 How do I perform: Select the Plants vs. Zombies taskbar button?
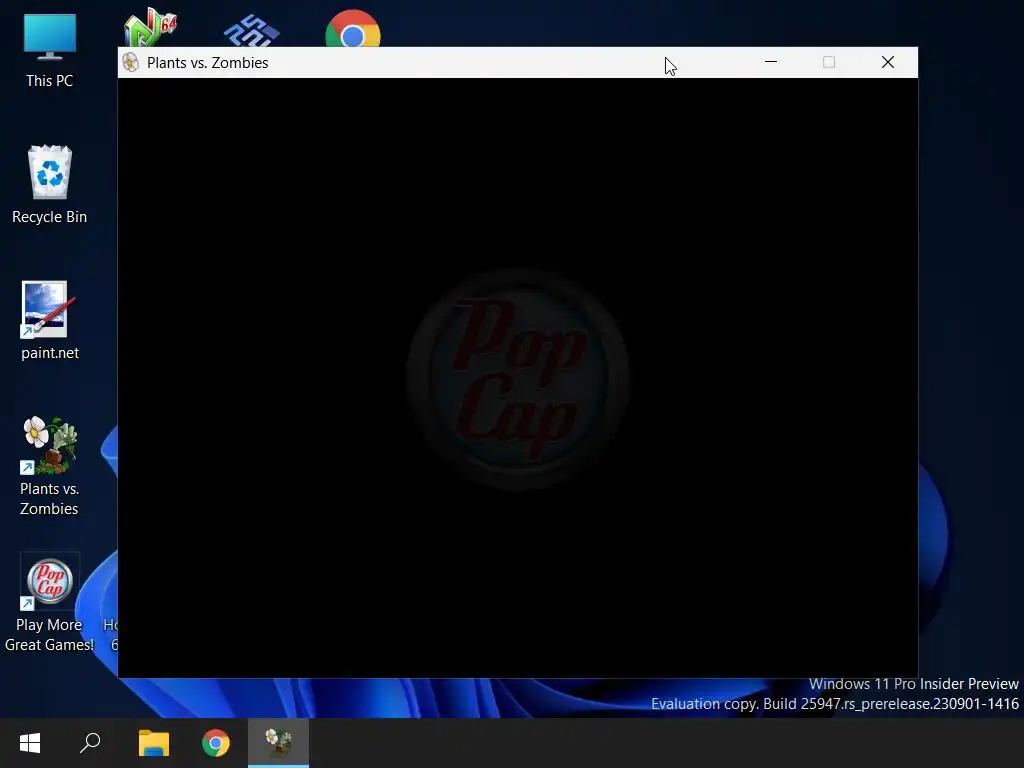click(278, 743)
